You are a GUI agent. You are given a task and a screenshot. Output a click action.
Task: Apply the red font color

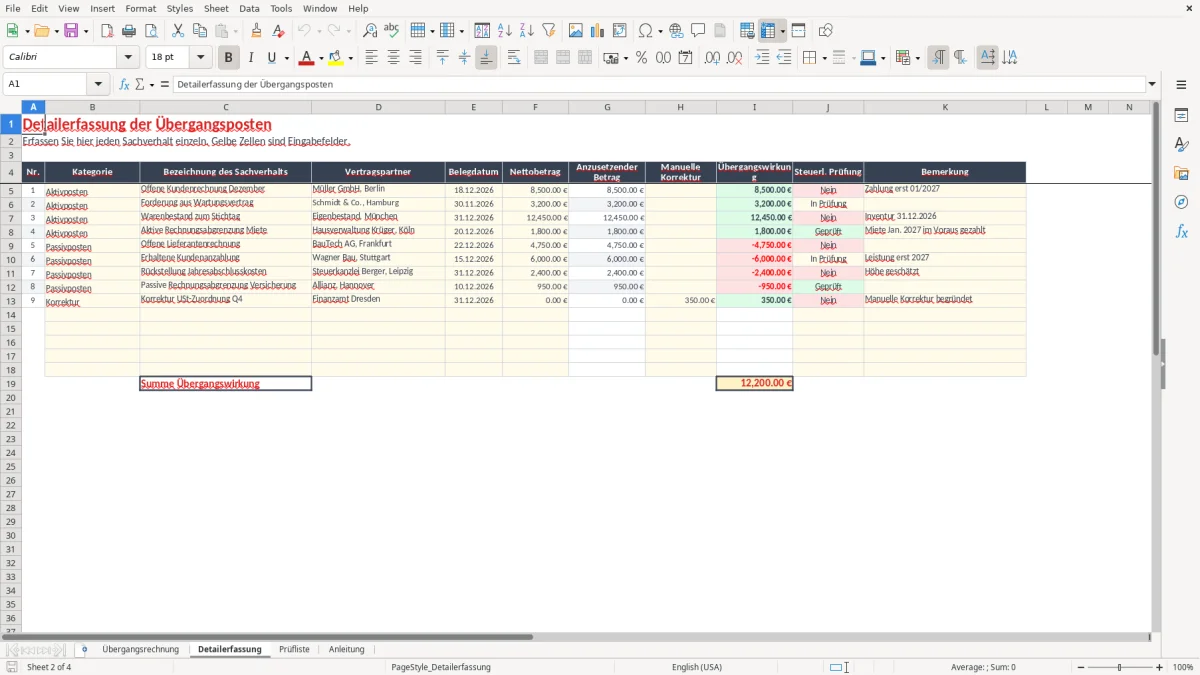pos(307,58)
